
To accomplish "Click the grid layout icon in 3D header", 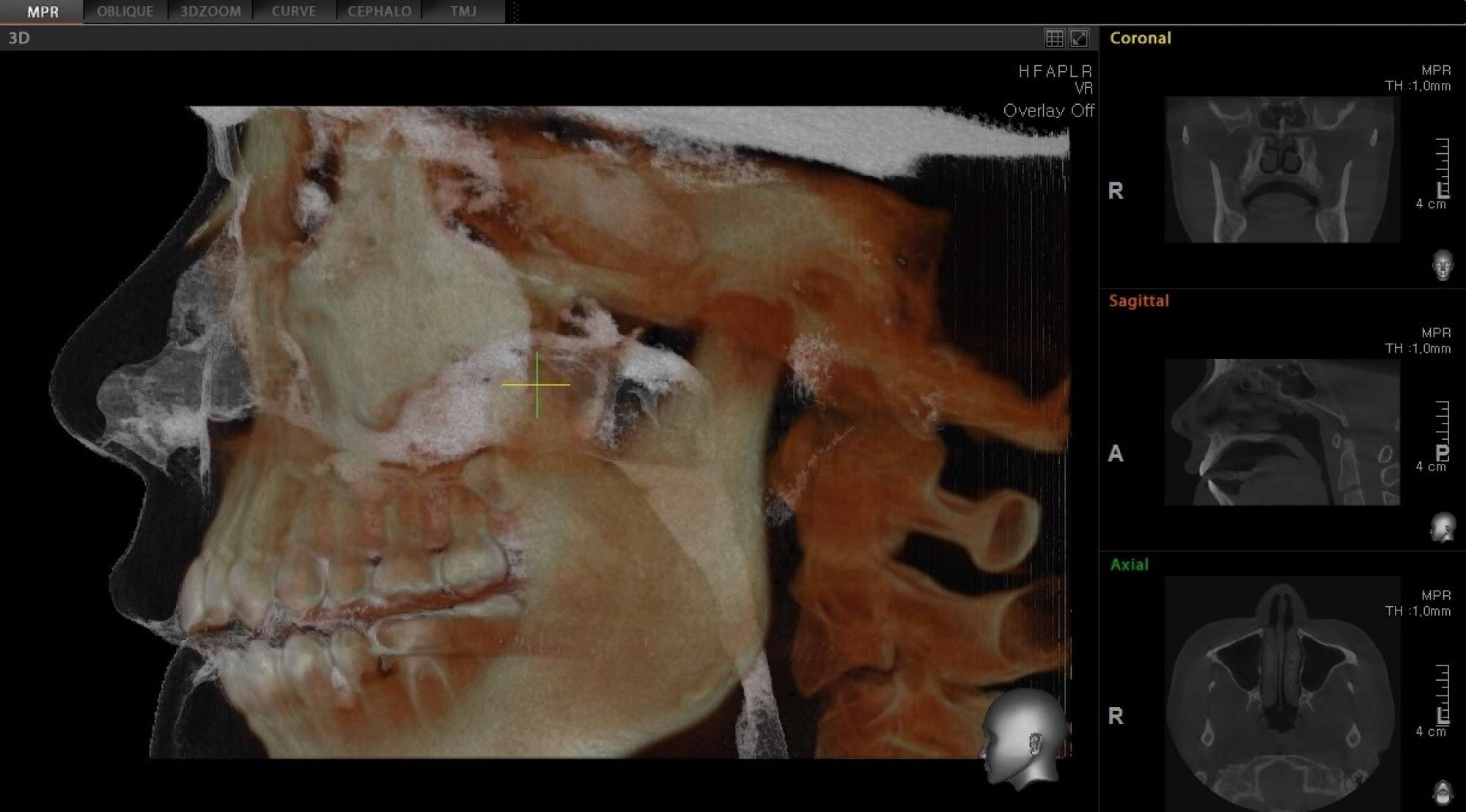I will (1055, 39).
